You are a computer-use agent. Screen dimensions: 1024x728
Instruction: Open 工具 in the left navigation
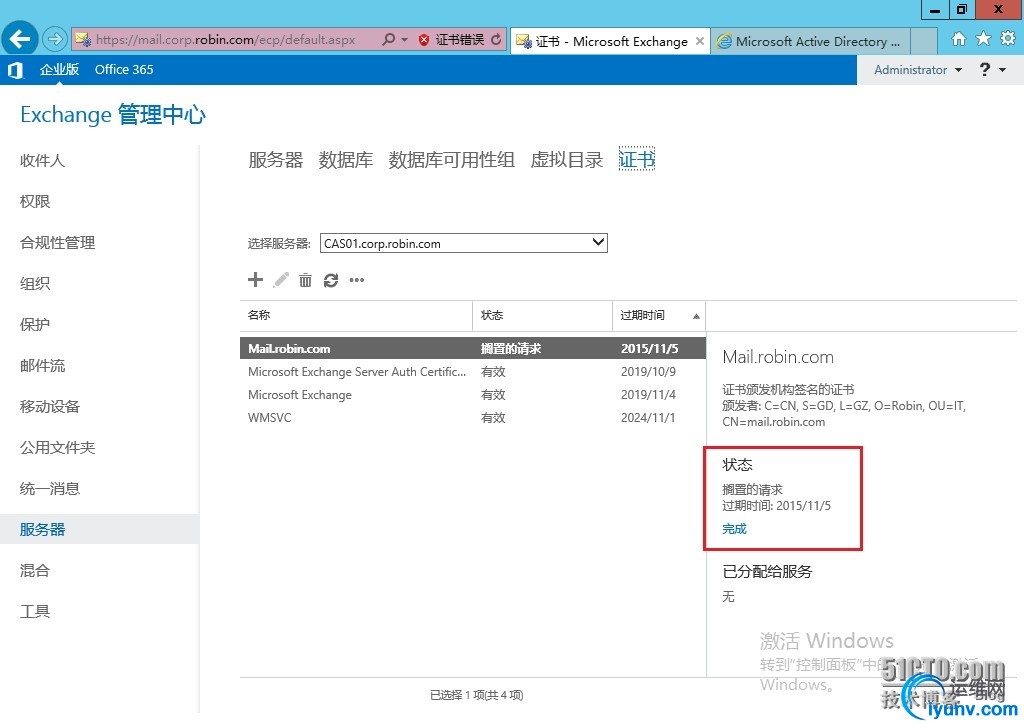tap(35, 612)
